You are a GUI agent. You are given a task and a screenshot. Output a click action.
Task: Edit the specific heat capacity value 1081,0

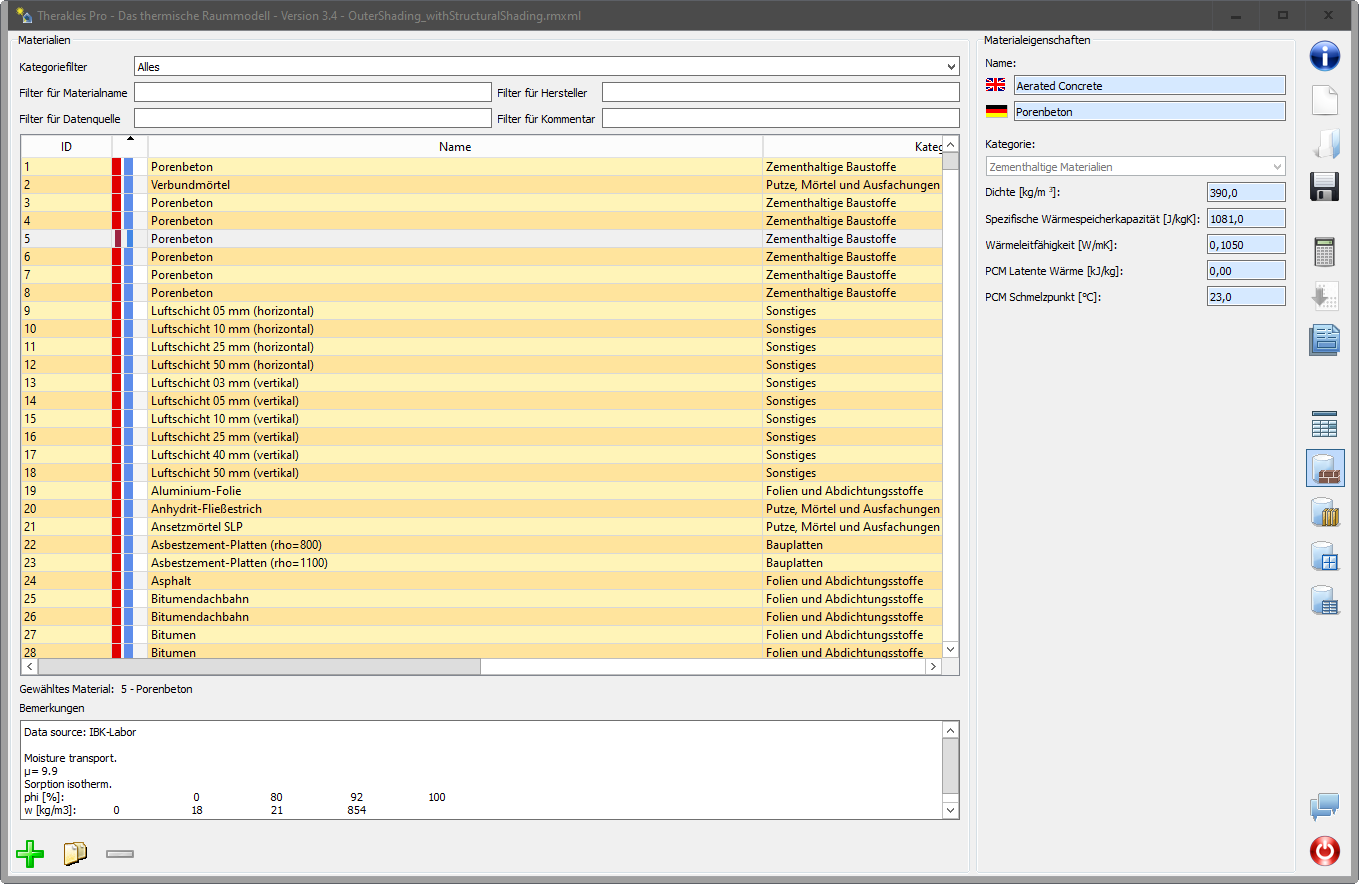tap(1246, 219)
